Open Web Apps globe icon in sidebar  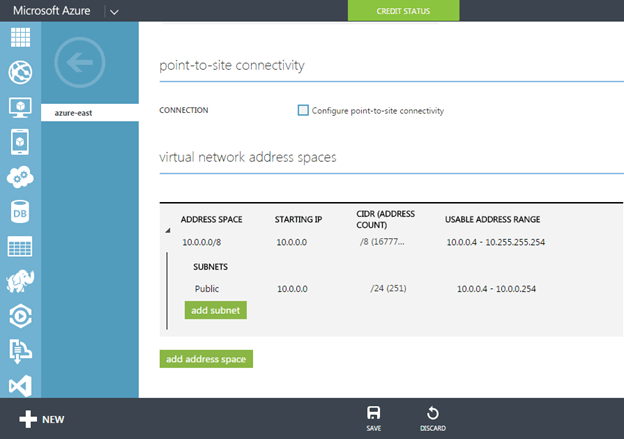[x=20, y=72]
